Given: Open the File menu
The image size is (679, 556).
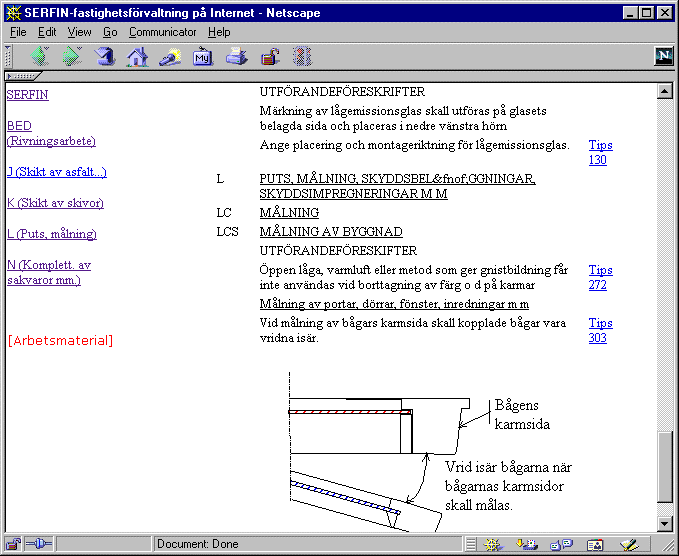Looking at the screenshot, I should point(18,32).
